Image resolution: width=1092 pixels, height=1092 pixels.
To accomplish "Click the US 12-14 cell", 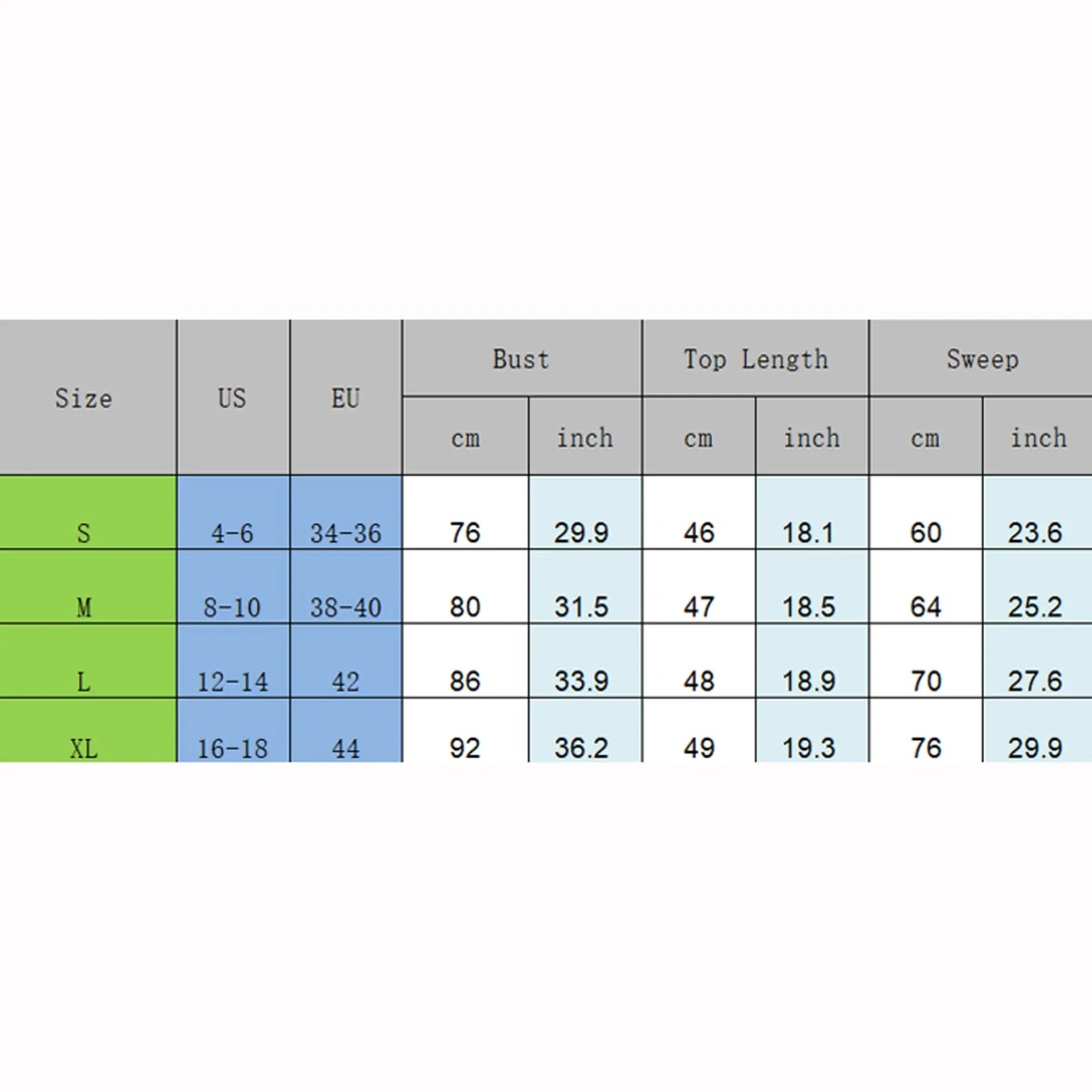I will coord(233,661).
